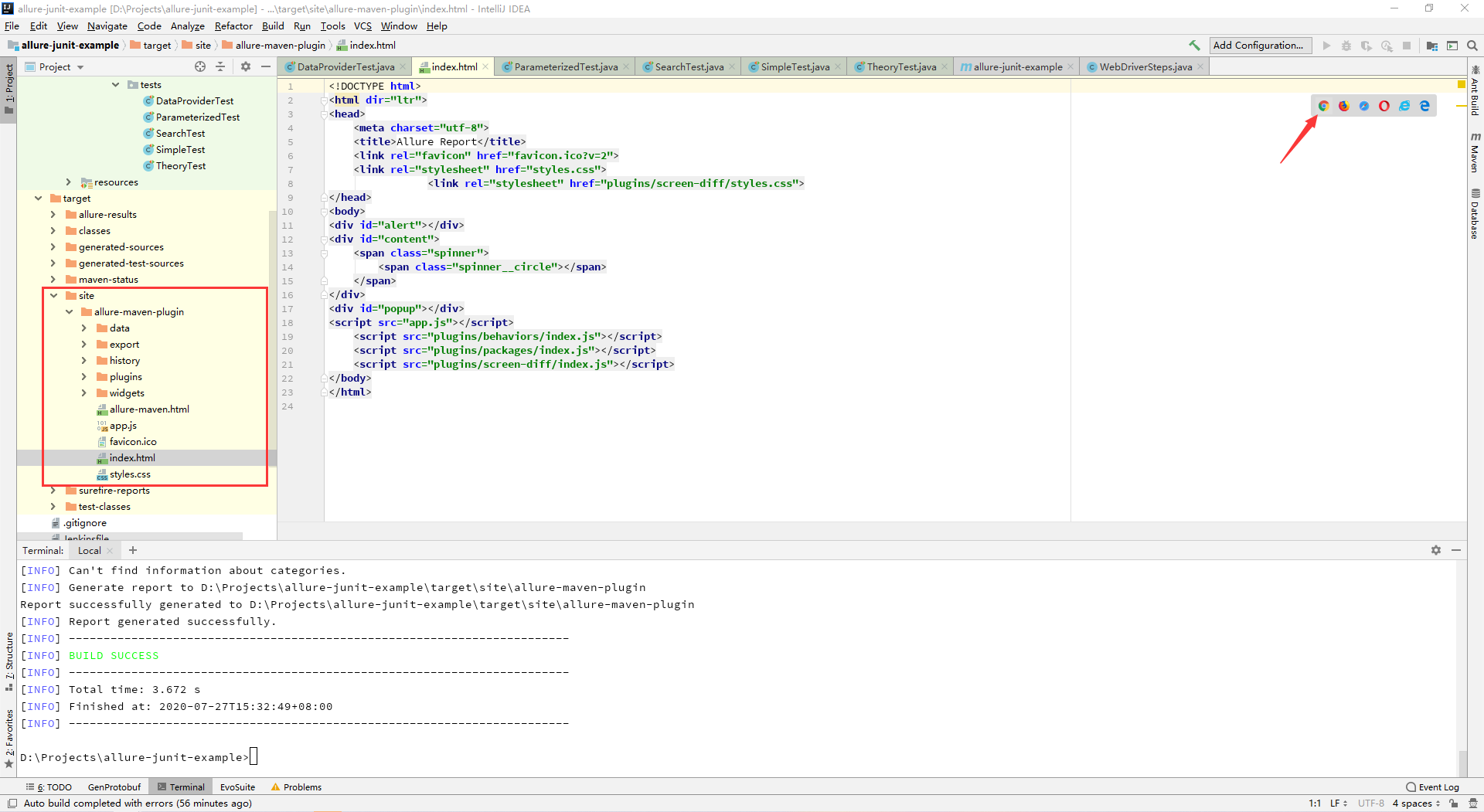The height and width of the screenshot is (812, 1484).
Task: Toggle read-only lock icon in status bar
Action: pyautogui.click(x=1454, y=804)
